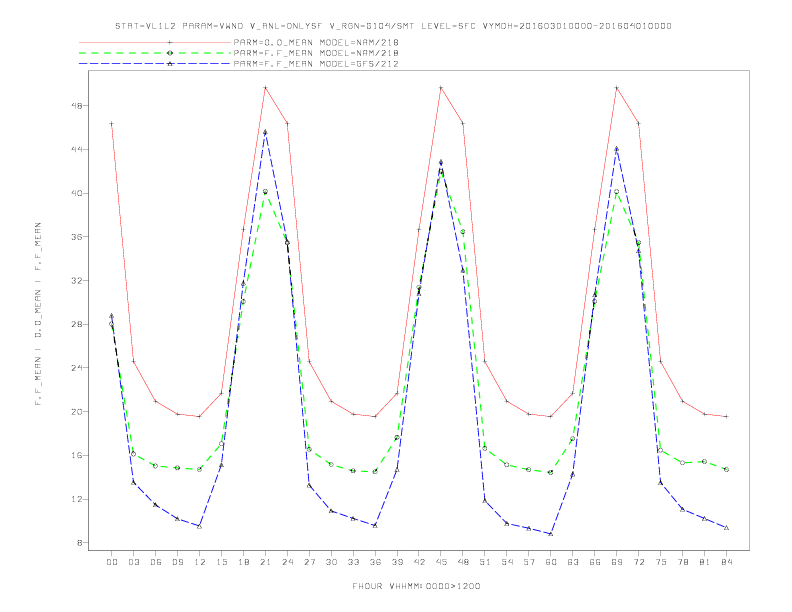Click green NAM circle marker at hour 12
792x612 pixels.
(x=200, y=470)
